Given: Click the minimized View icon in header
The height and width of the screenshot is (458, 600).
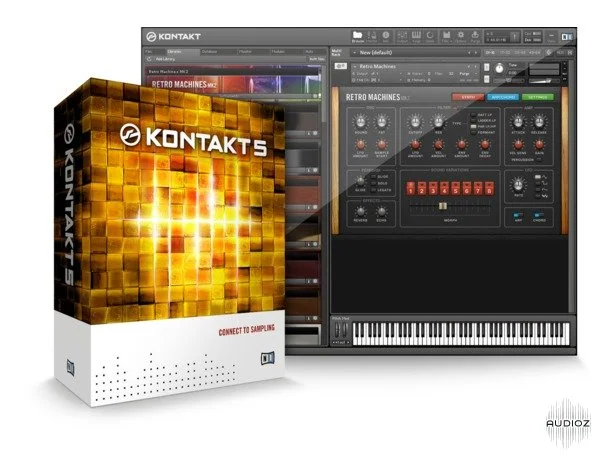Looking at the screenshot, I should coord(551,37).
